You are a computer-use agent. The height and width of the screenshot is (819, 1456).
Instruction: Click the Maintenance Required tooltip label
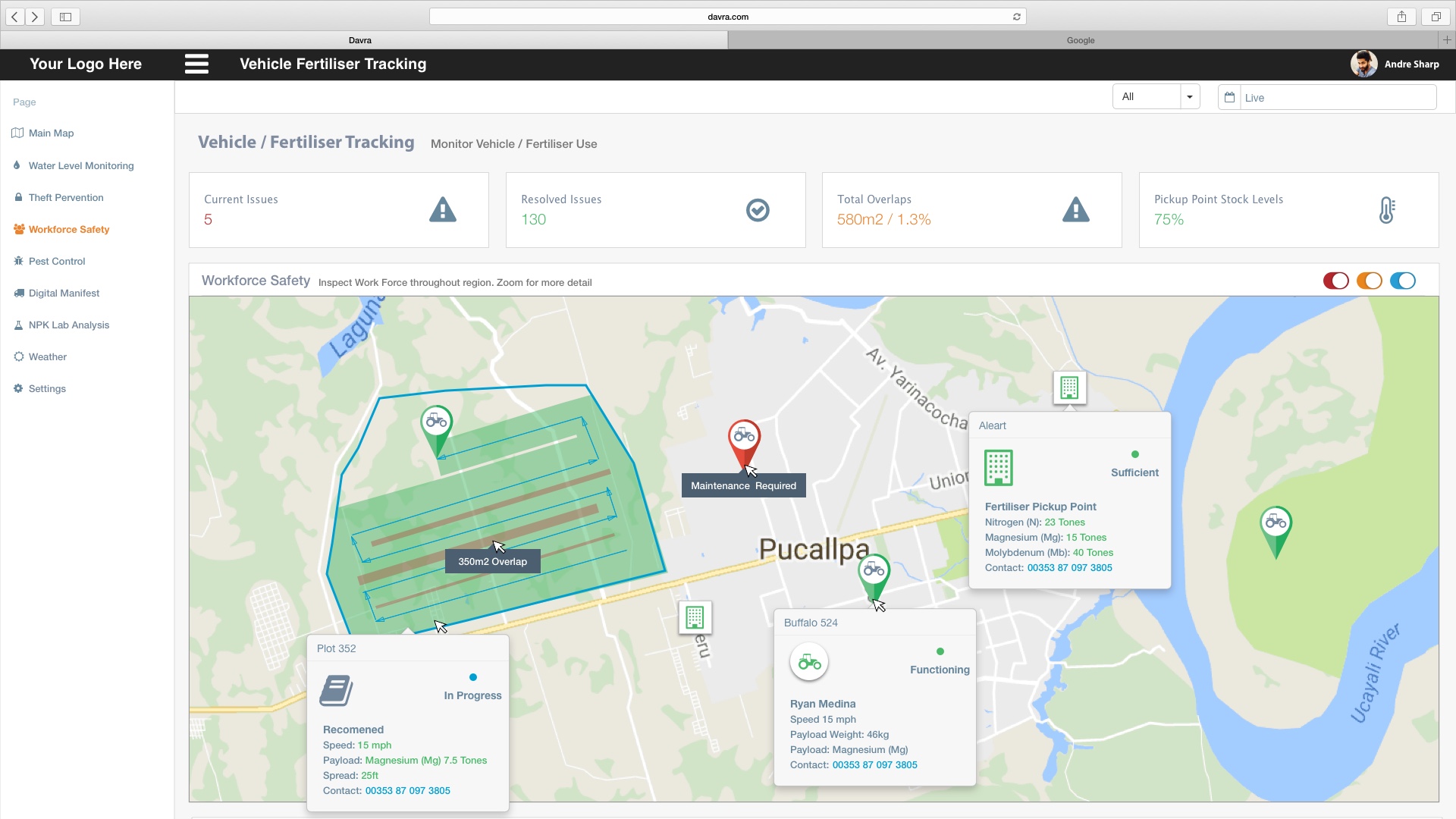[744, 486]
